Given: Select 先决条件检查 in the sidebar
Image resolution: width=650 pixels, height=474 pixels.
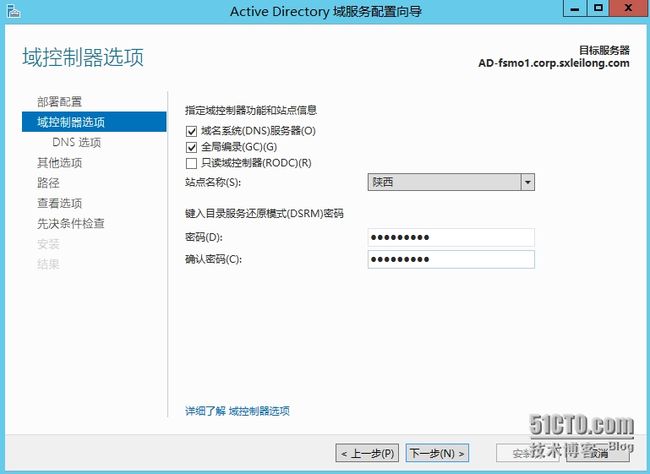Looking at the screenshot, I should [70, 224].
